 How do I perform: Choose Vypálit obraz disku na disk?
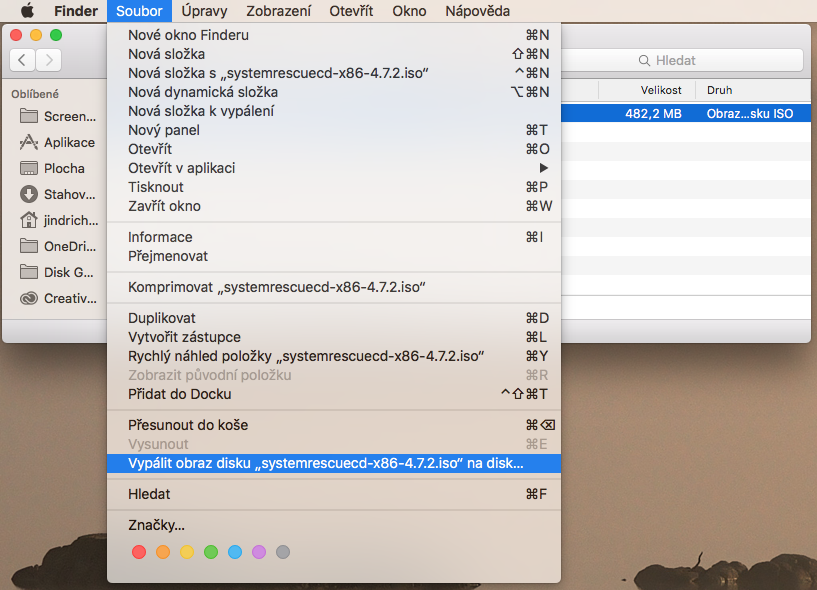(334, 463)
